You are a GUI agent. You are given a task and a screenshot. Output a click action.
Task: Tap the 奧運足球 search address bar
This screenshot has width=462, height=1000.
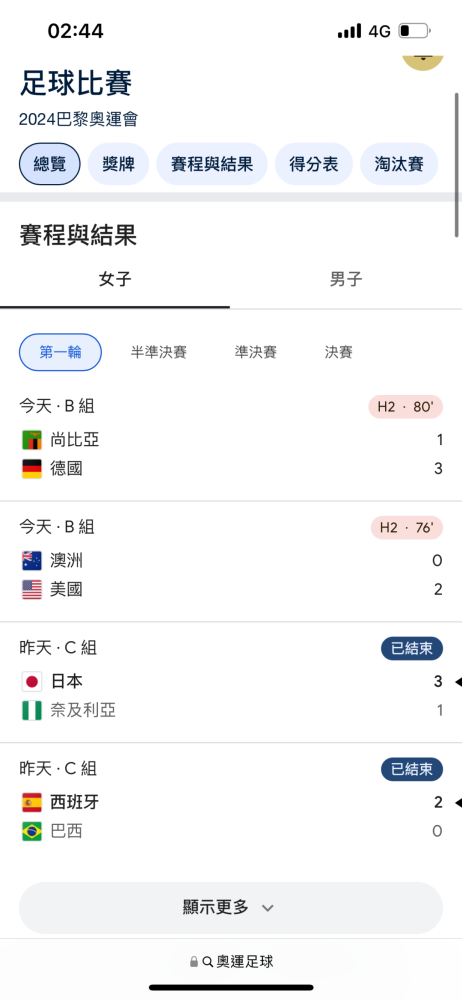point(231,961)
